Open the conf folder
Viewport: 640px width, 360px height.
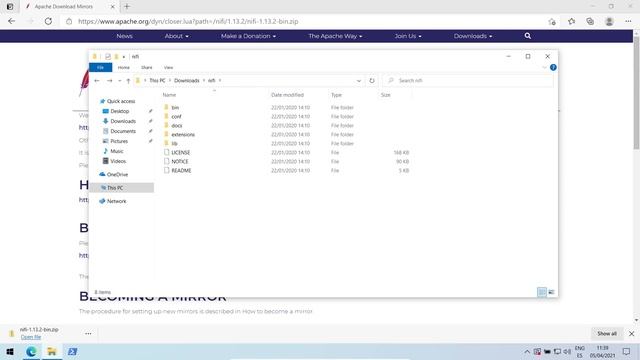[x=176, y=116]
